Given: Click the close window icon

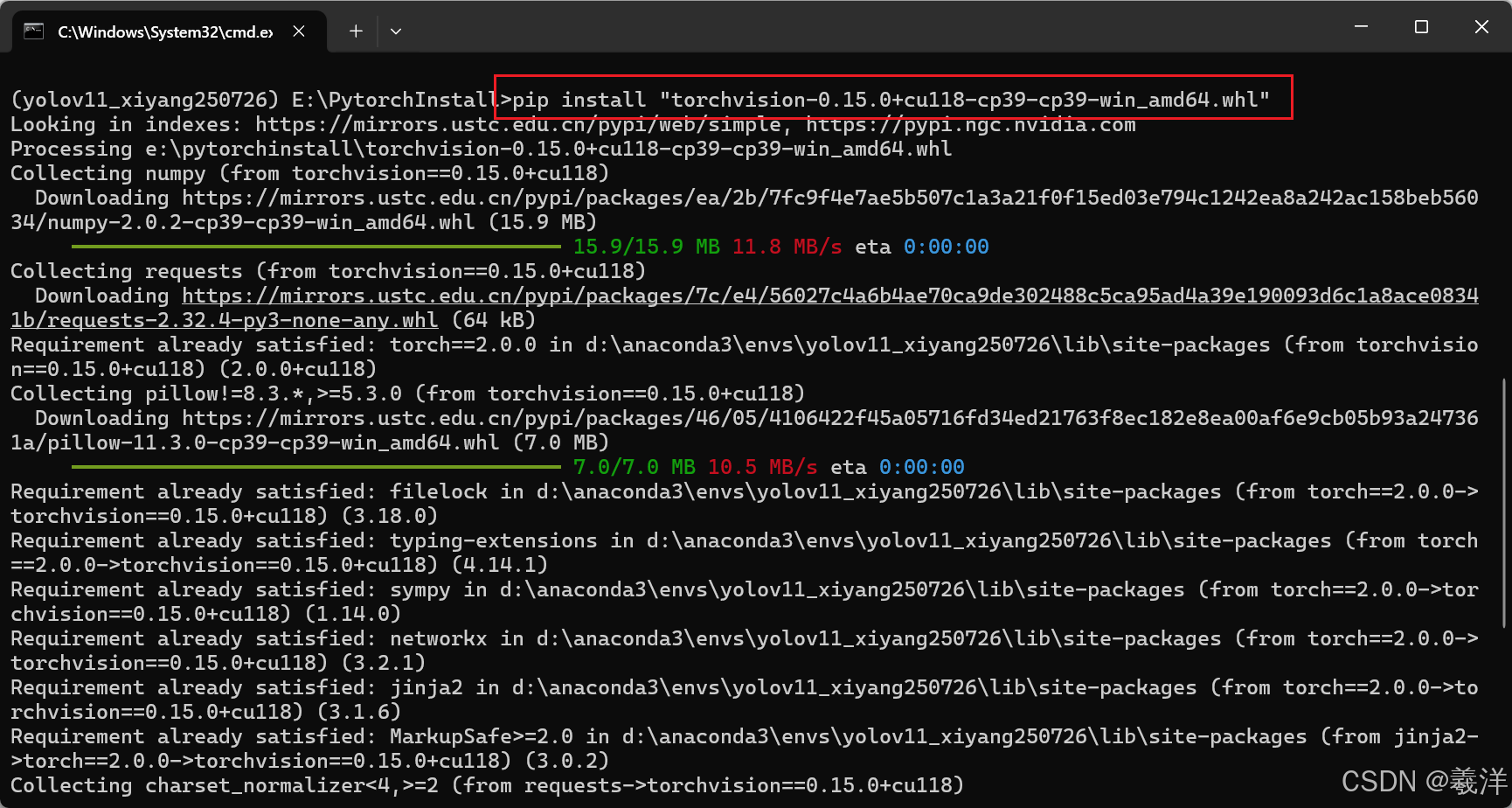Looking at the screenshot, I should tap(1481, 26).
